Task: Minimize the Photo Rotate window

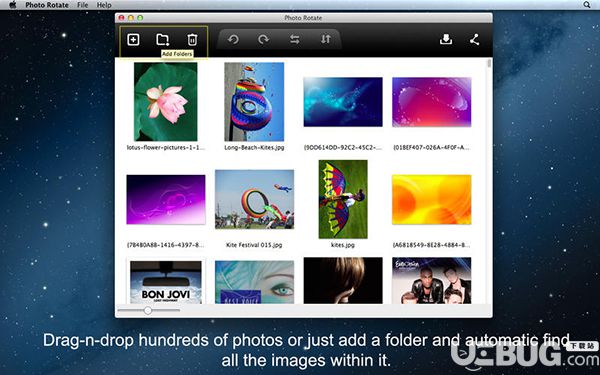Action: coord(131,18)
